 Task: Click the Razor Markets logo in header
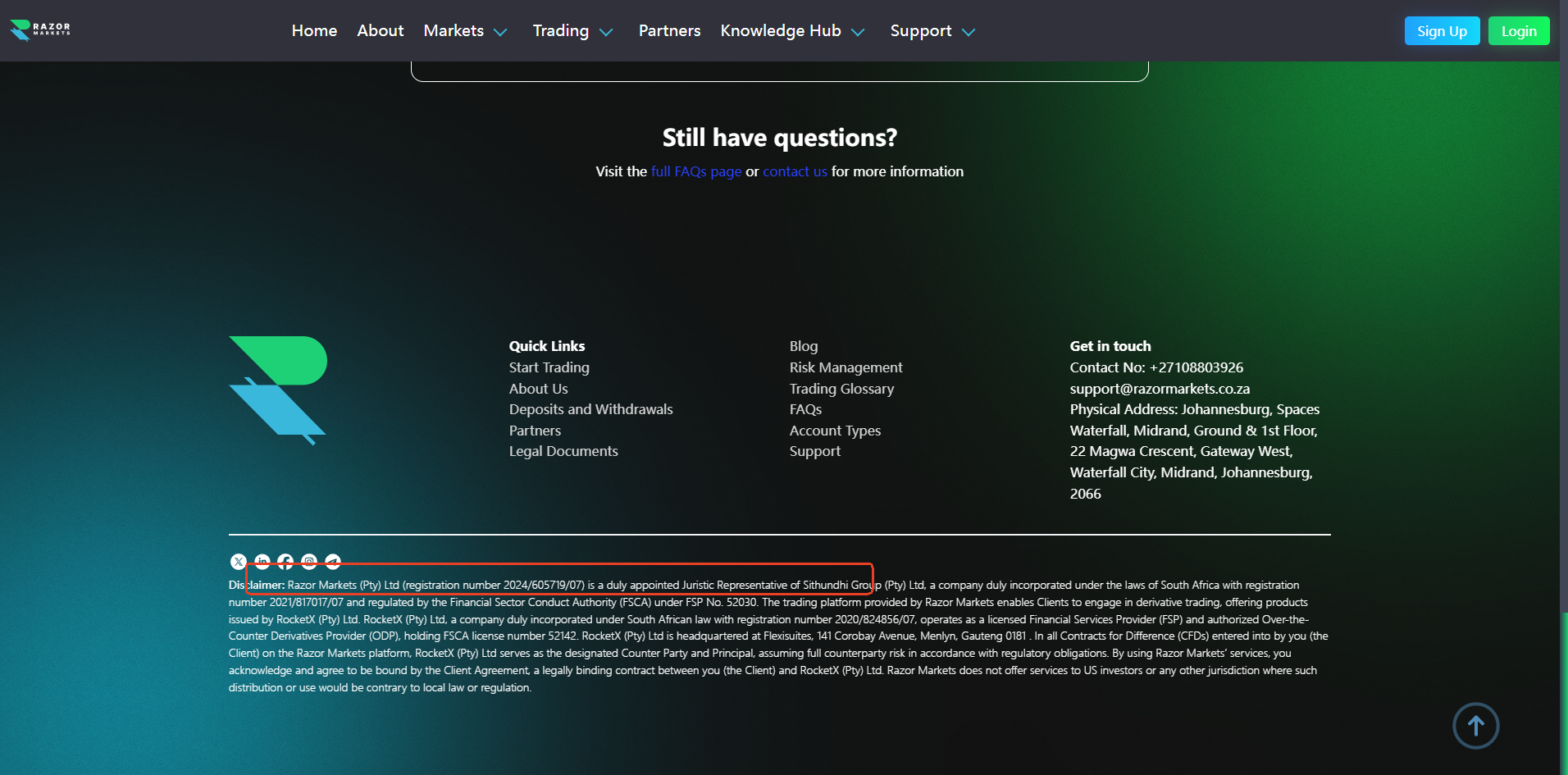pos(40,30)
